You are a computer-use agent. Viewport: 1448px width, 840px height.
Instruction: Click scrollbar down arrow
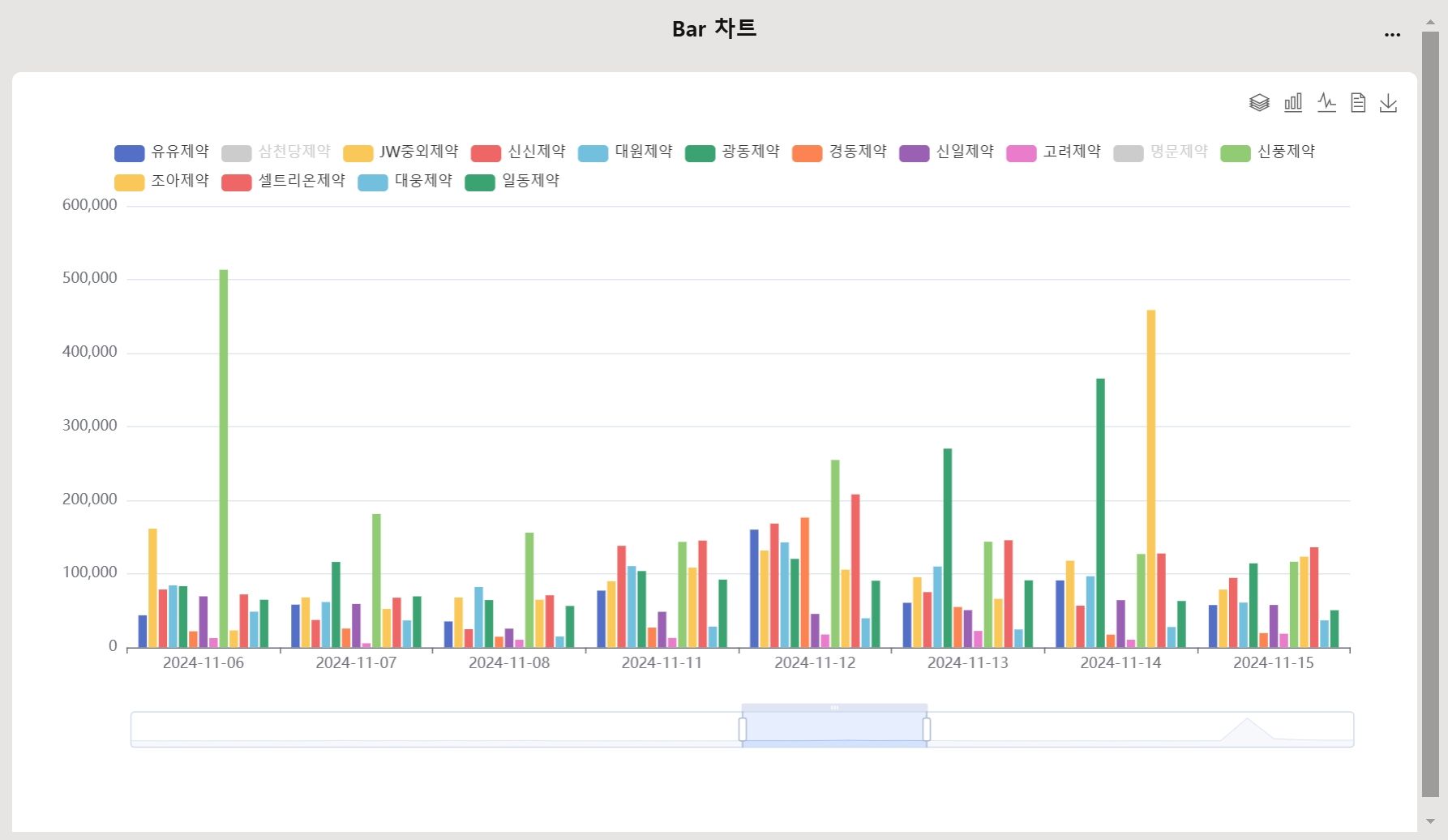[1430, 821]
